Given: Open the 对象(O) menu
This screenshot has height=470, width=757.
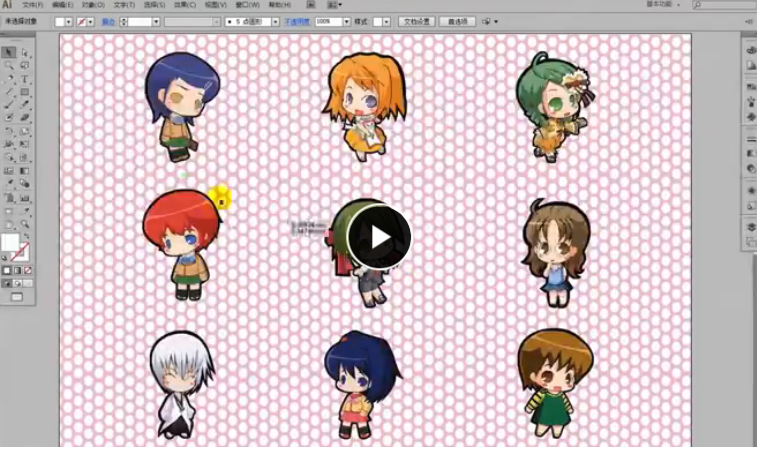Looking at the screenshot, I should coord(93,5).
